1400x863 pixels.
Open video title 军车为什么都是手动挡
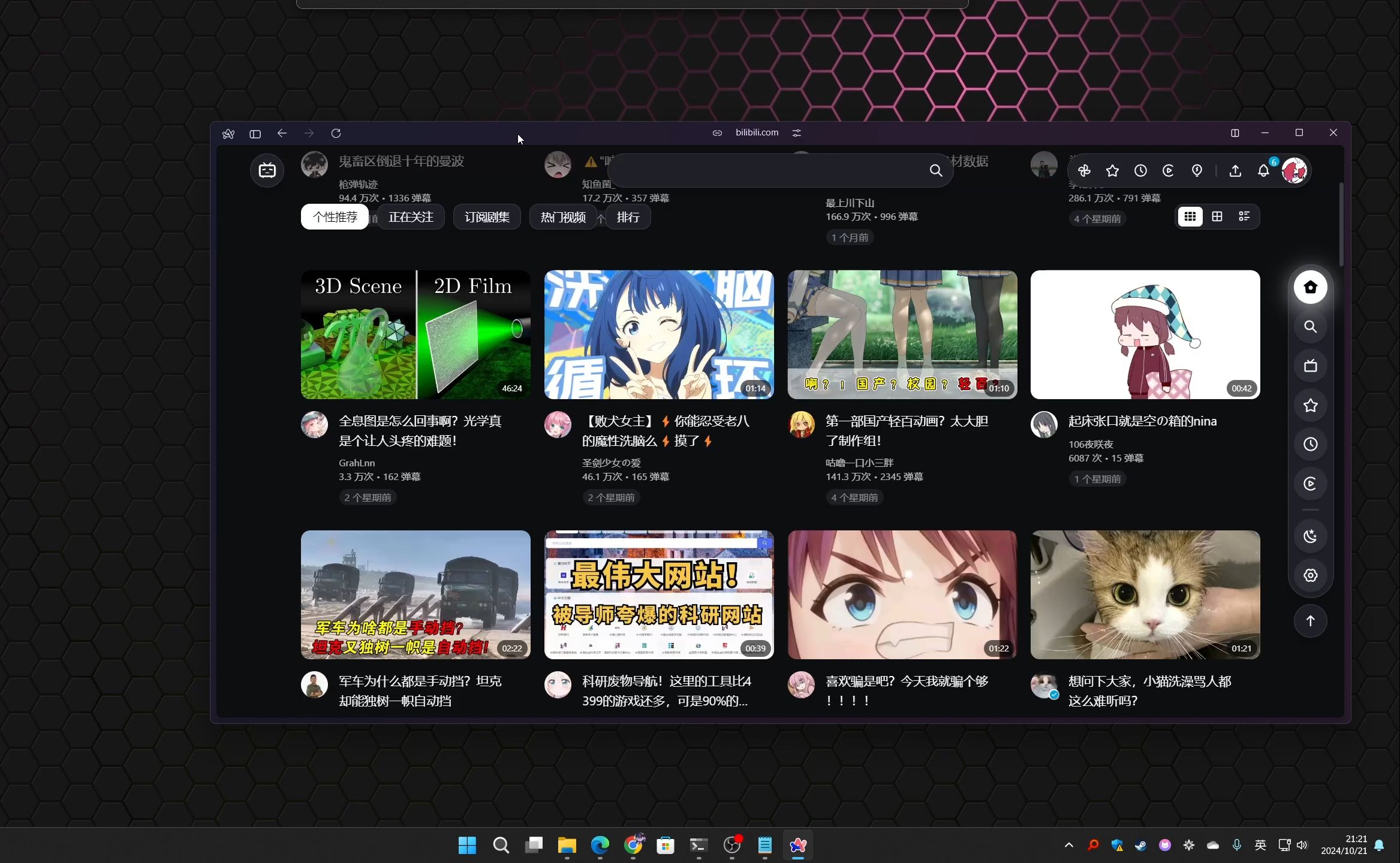[x=420, y=691]
